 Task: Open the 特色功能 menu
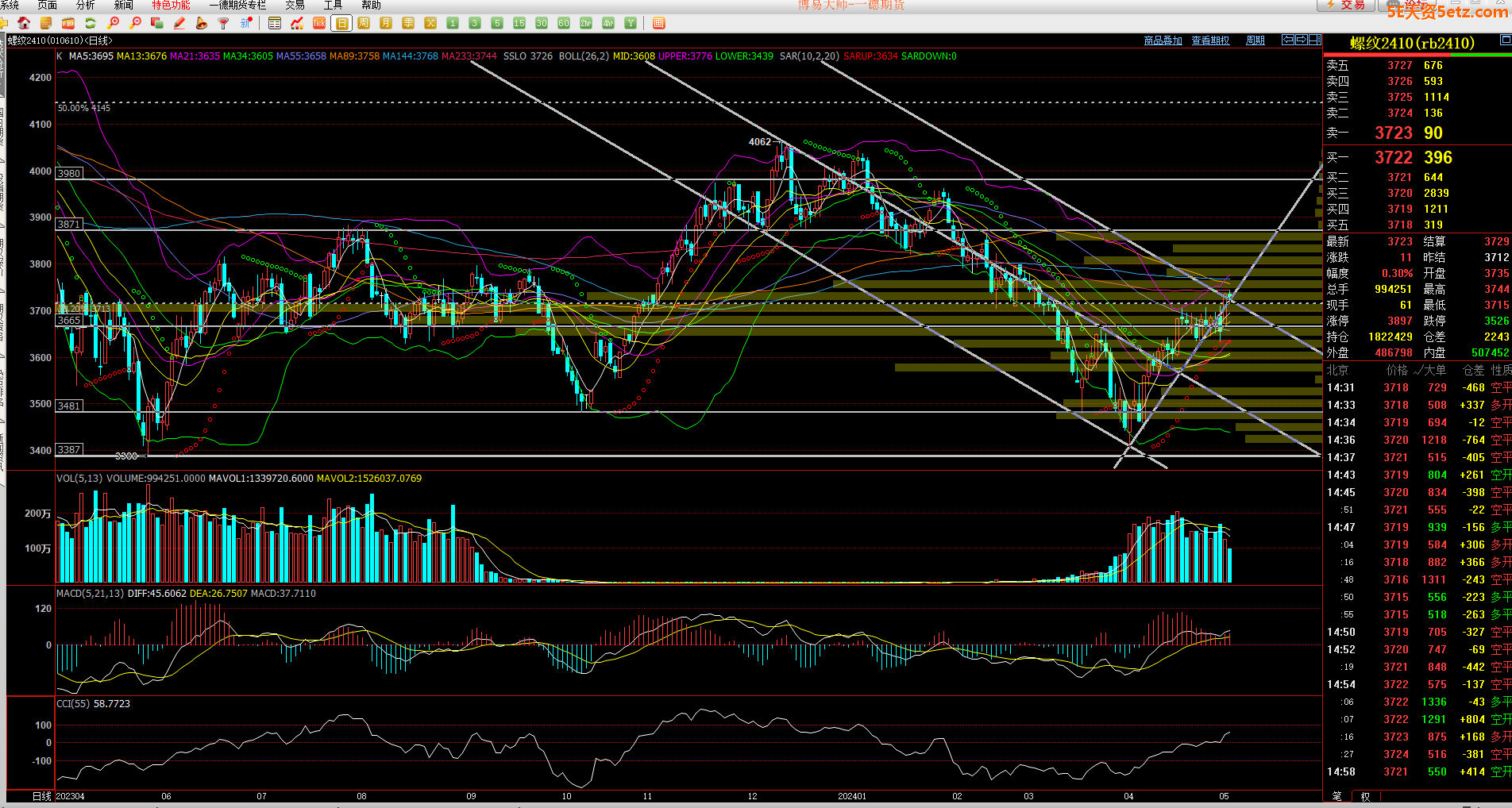coord(171,5)
